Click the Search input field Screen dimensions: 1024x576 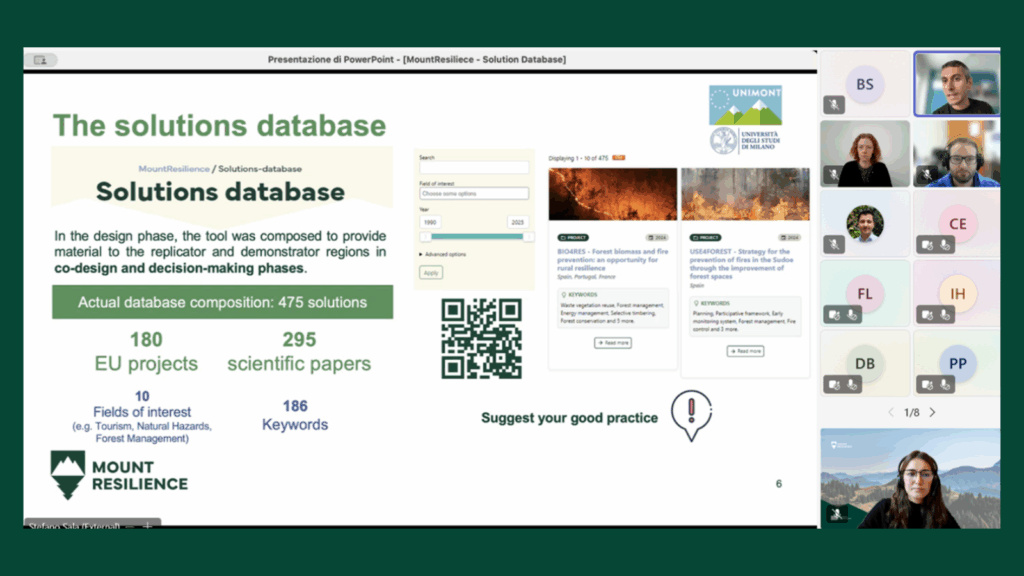(474, 168)
